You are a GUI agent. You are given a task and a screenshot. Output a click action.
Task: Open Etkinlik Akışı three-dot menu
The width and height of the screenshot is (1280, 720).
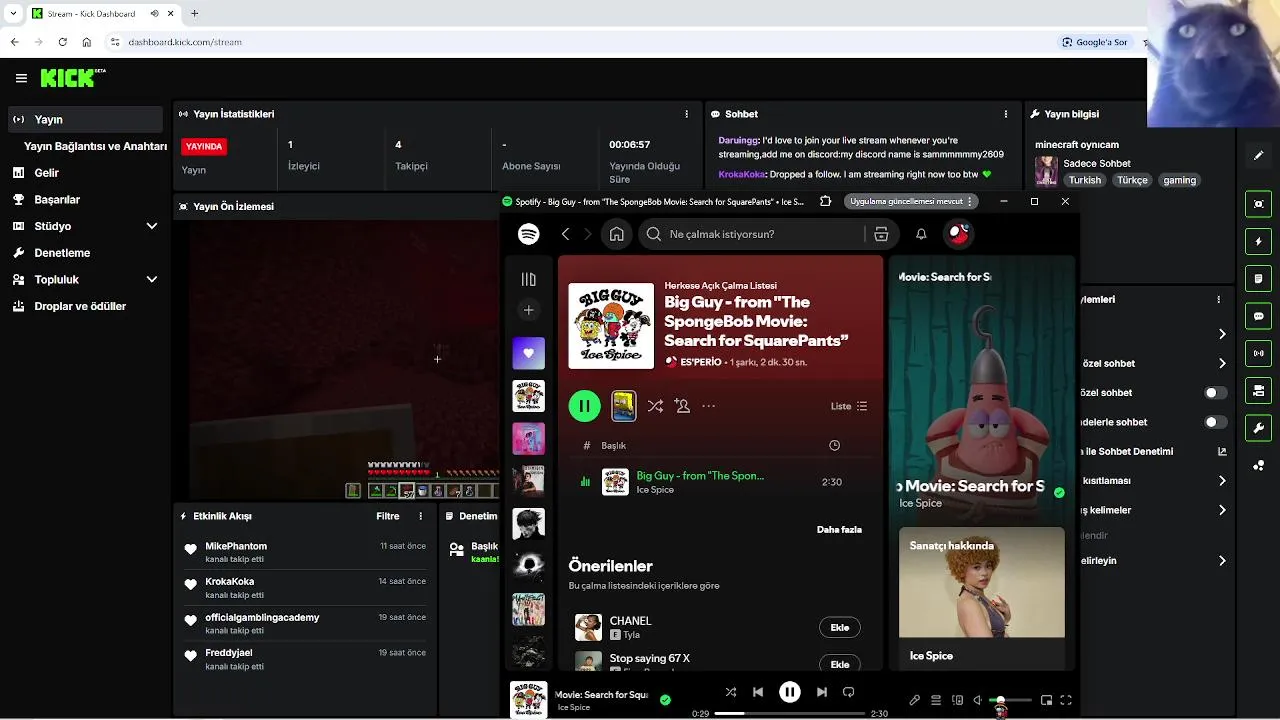click(420, 516)
